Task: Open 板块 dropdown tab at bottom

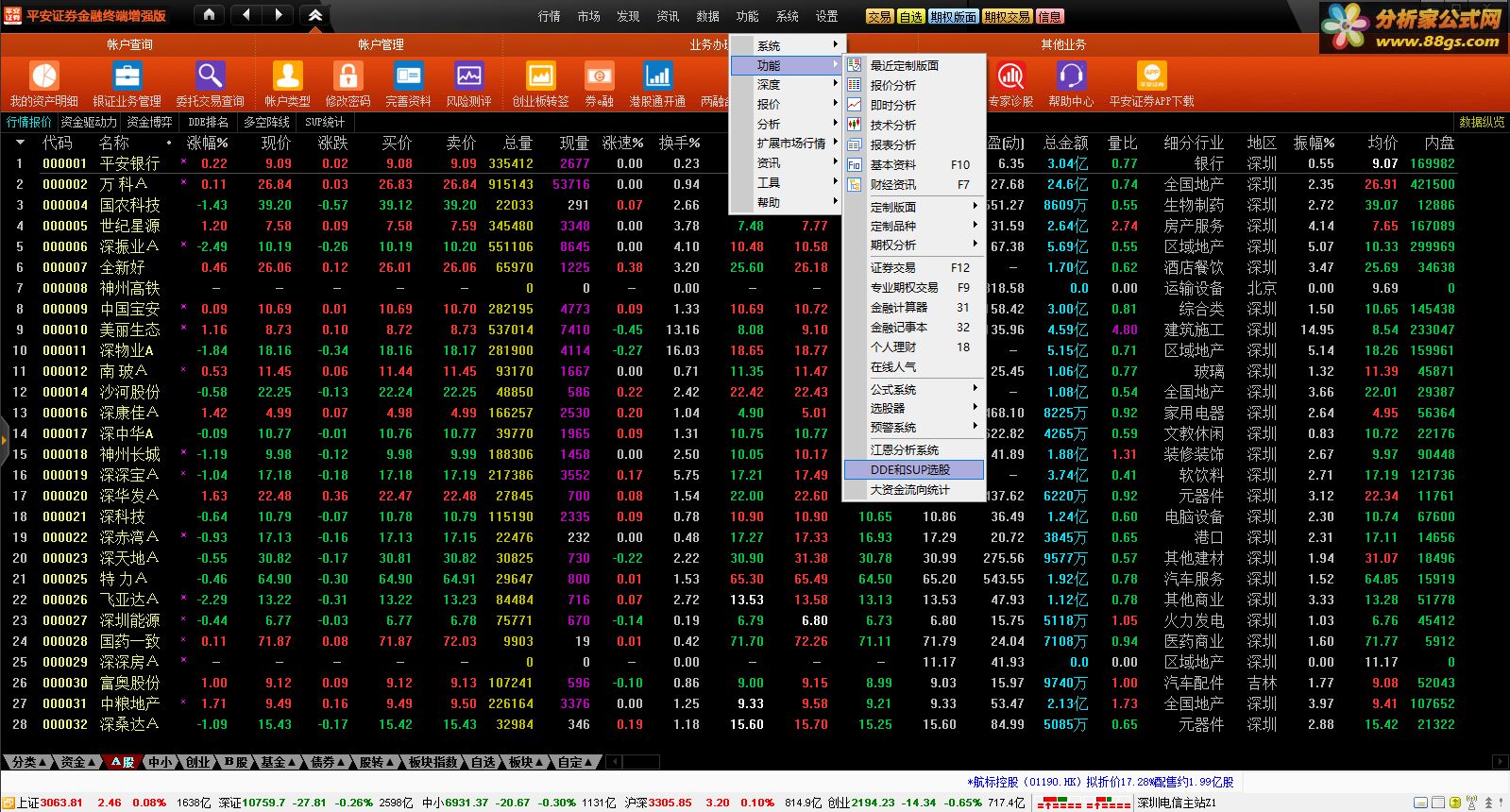Action: point(526,762)
